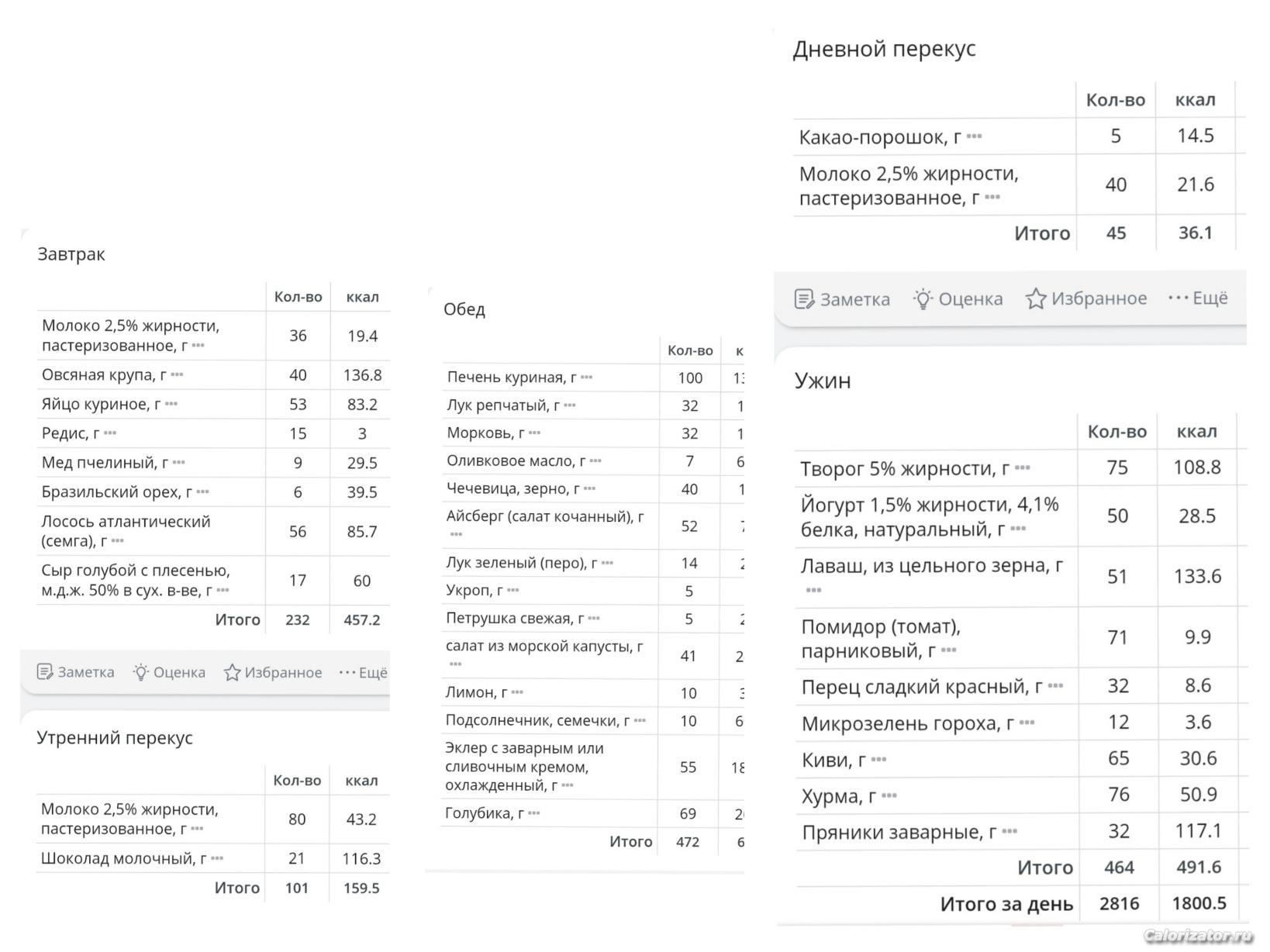The image size is (1270, 952).
Task: Click the quantity 100 for Печень куриная
Action: tap(689, 378)
